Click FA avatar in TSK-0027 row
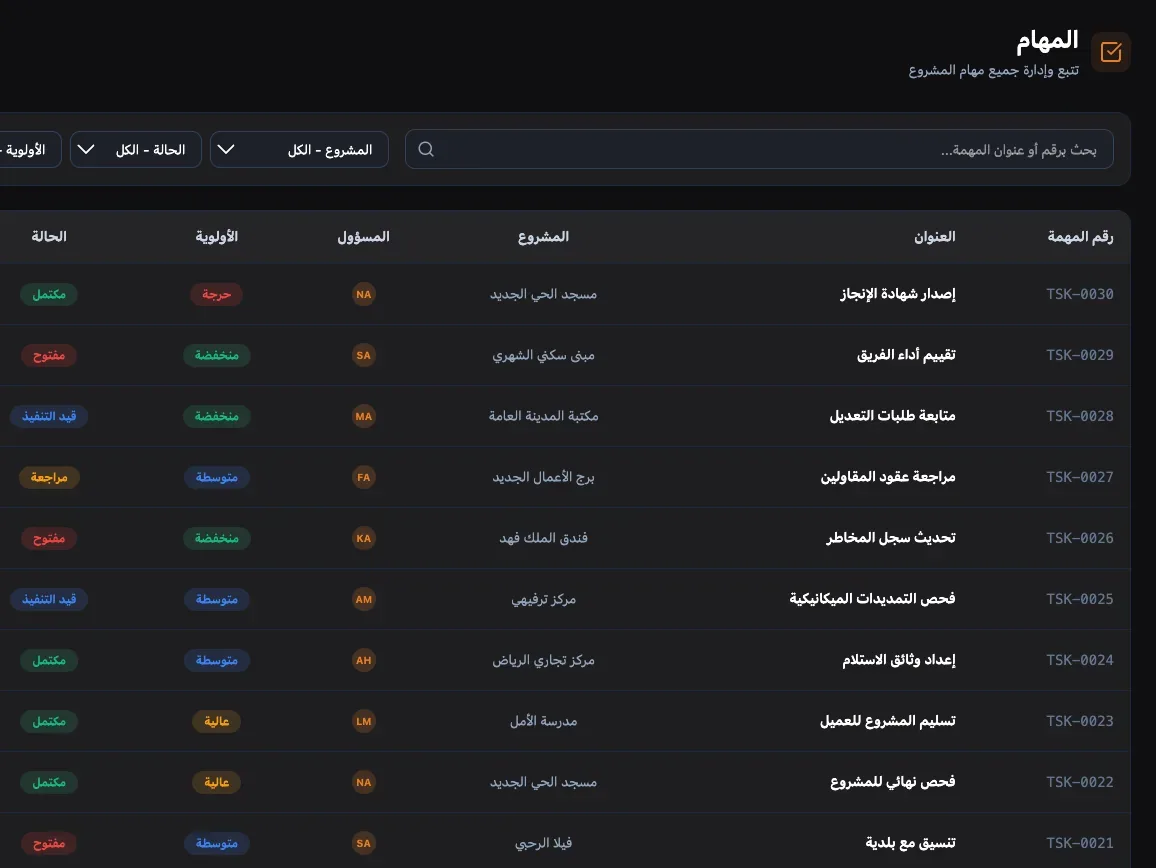This screenshot has width=1156, height=868. point(363,477)
